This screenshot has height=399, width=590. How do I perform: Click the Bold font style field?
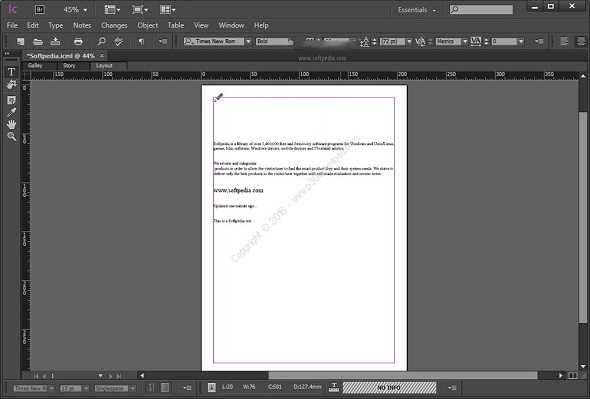point(272,41)
